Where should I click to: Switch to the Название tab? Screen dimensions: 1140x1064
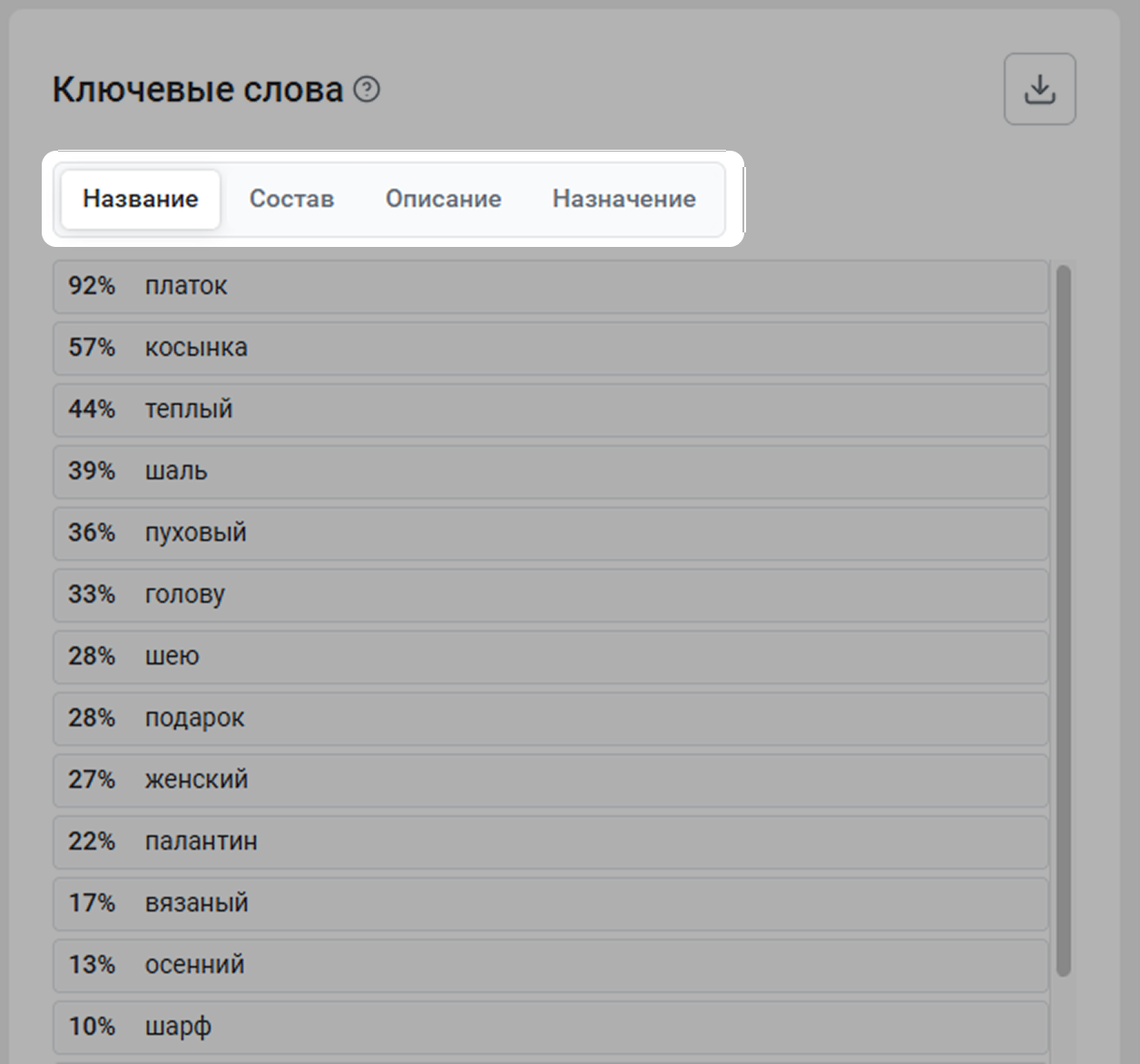tap(141, 199)
